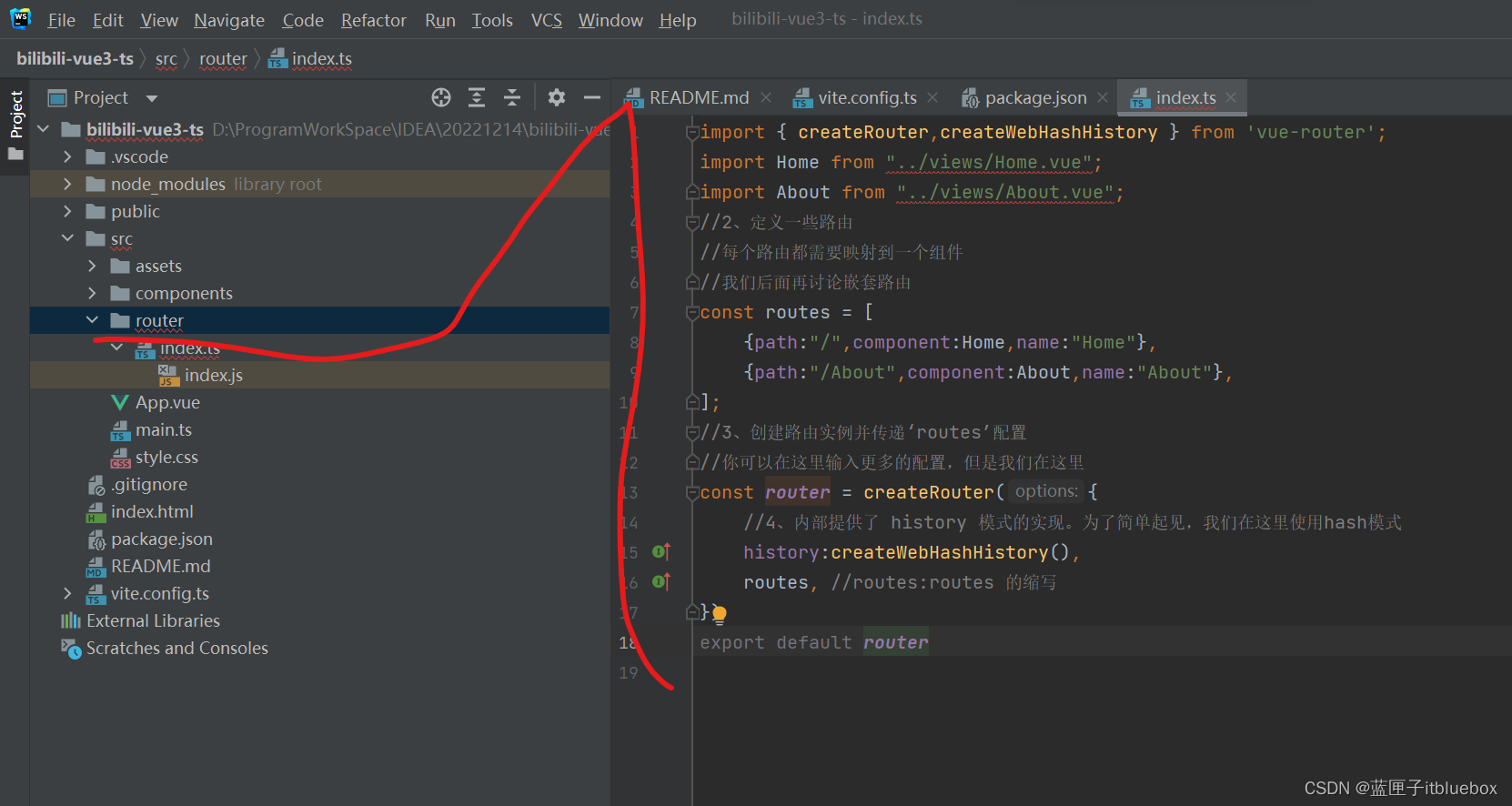Fold the const routes code block
The image size is (1512, 806).
pos(692,313)
